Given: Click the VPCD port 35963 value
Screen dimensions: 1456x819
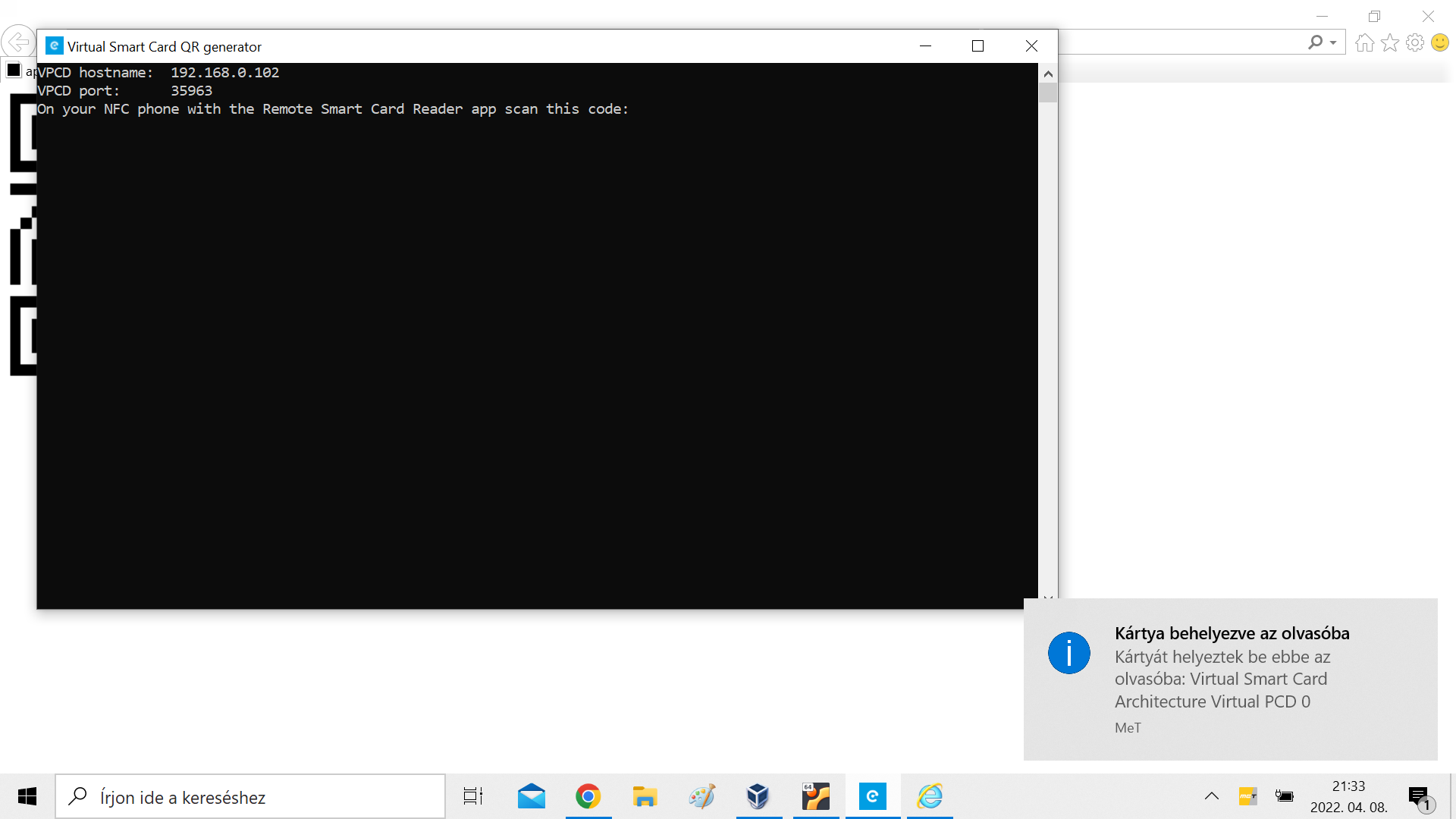Looking at the screenshot, I should click(191, 91).
